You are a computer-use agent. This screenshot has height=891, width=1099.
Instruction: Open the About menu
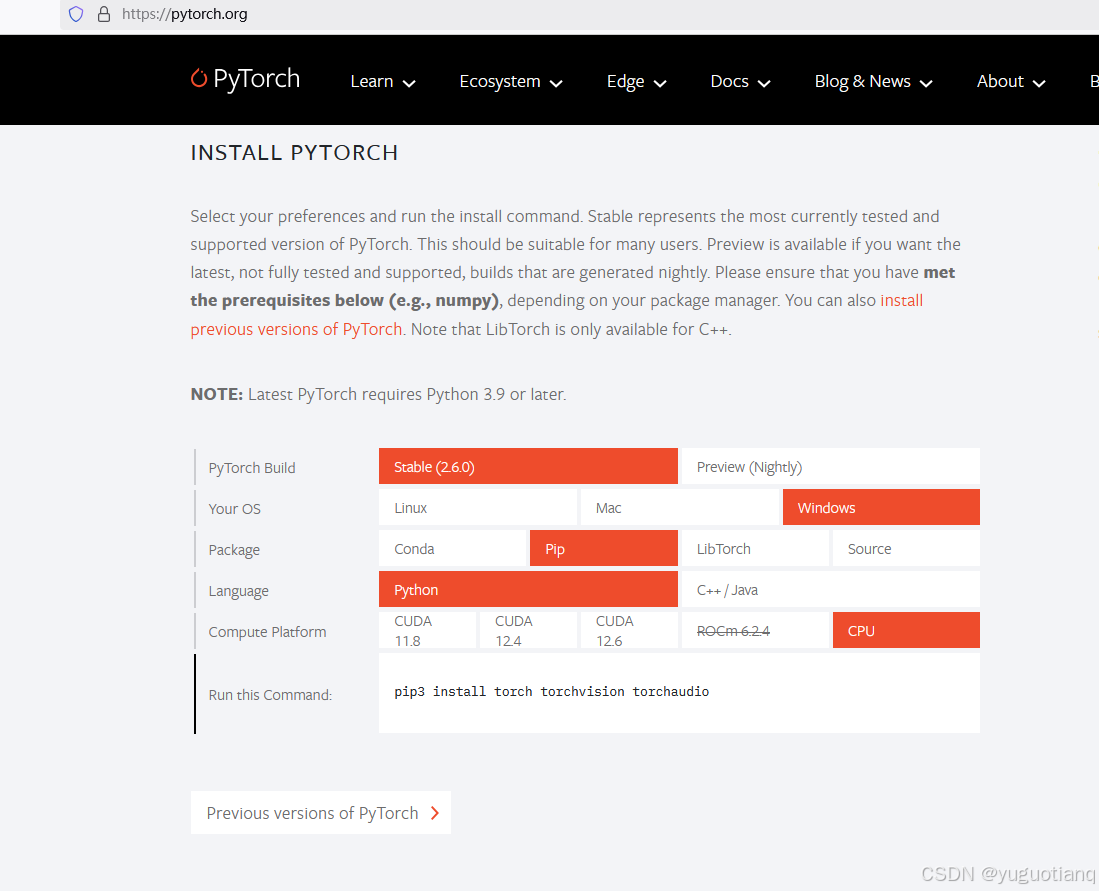pyautogui.click(x=1011, y=81)
